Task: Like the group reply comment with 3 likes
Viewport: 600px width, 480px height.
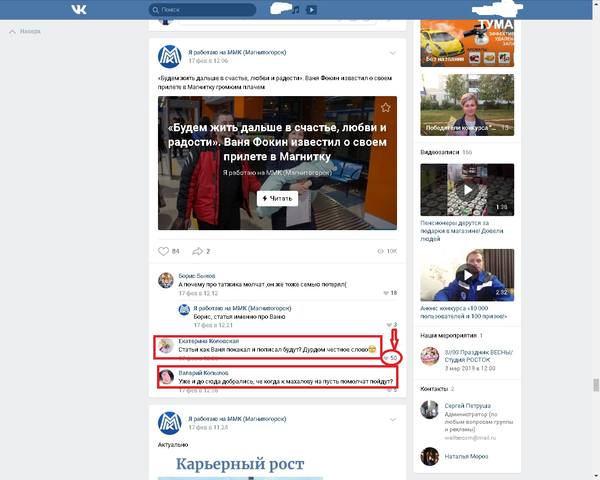Action: tap(392, 325)
